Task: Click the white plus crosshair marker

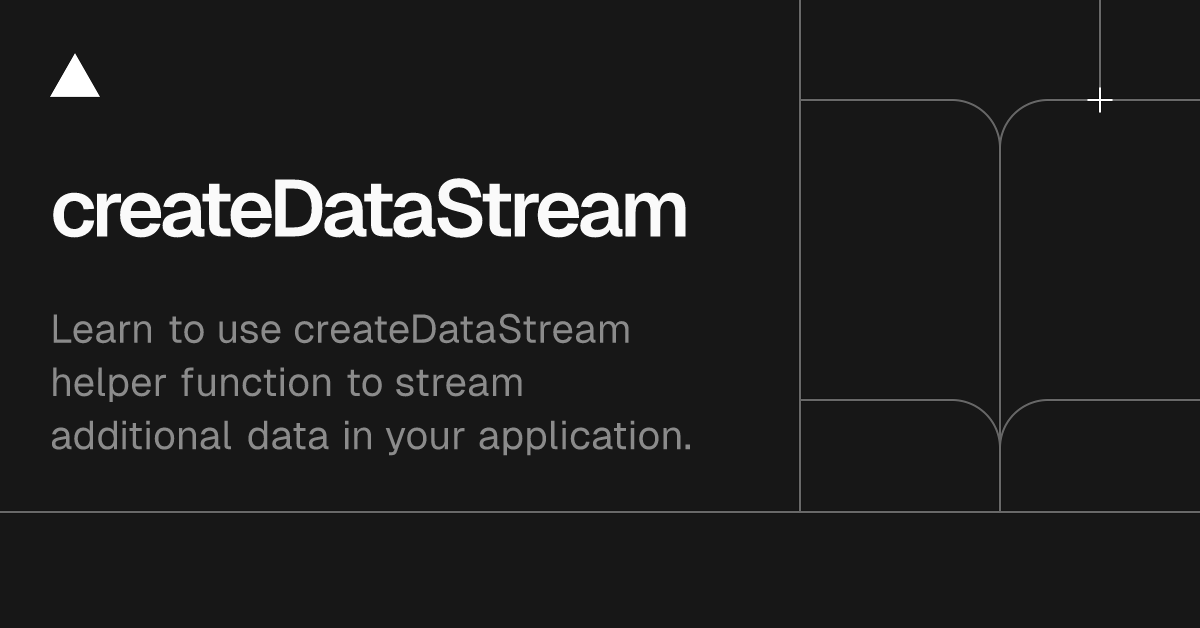Action: (x=1100, y=100)
